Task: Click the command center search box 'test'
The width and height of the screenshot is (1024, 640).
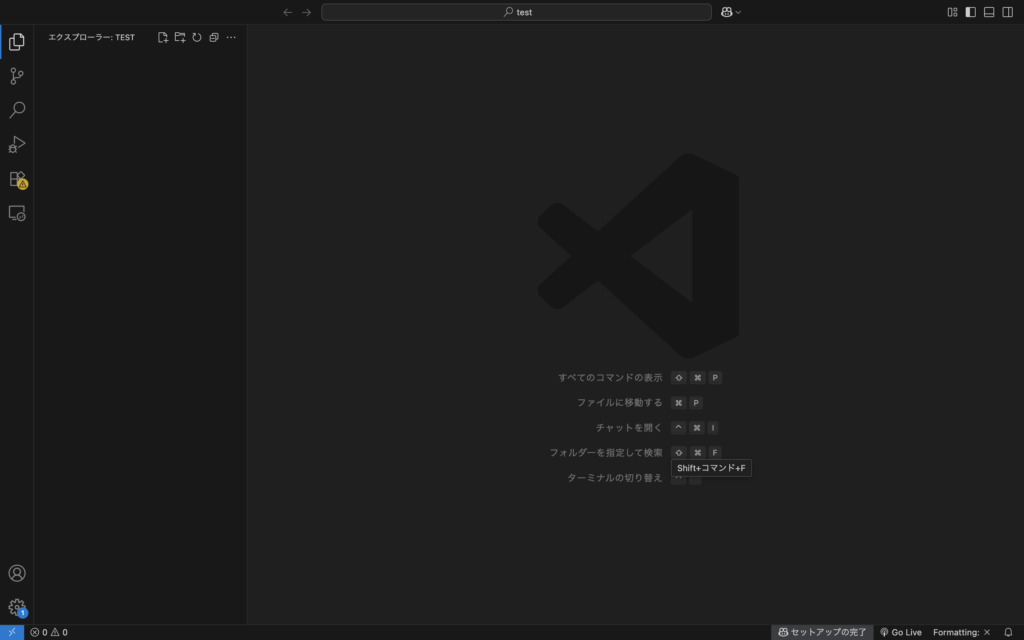Action: (516, 12)
